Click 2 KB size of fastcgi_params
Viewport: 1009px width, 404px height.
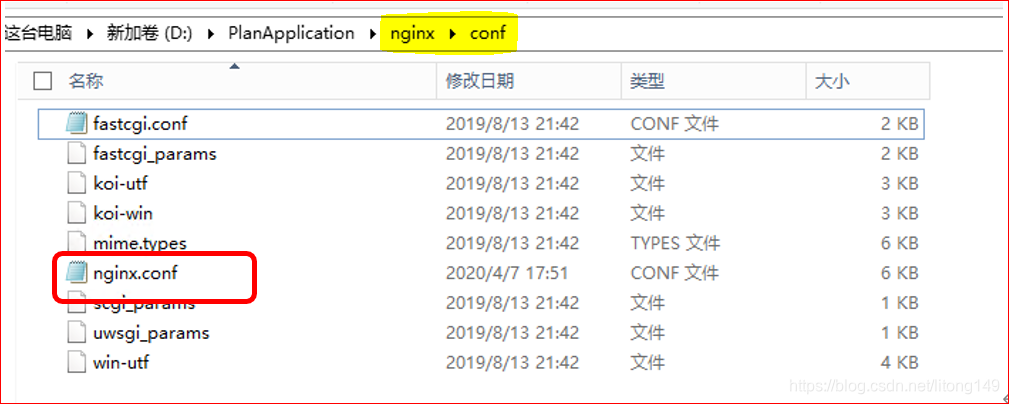coord(900,154)
